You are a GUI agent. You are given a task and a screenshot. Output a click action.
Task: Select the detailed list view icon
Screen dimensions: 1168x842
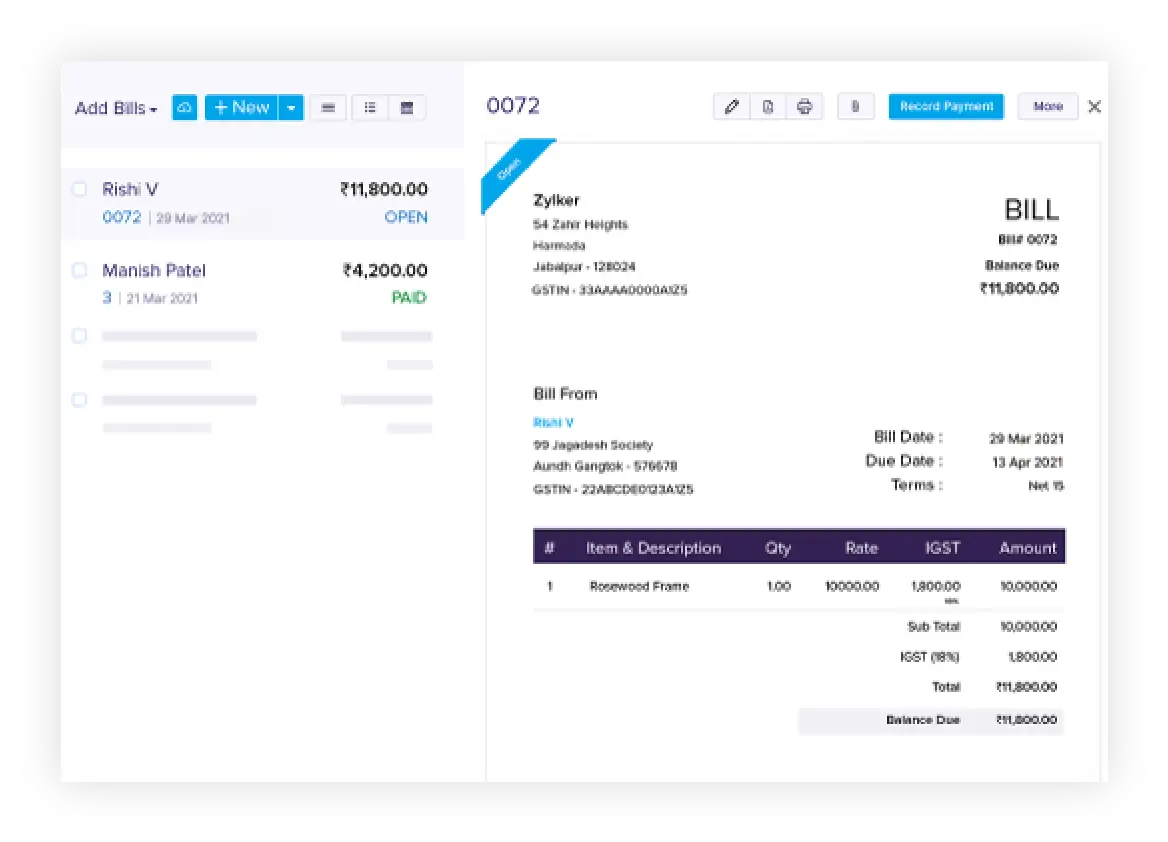tap(369, 107)
